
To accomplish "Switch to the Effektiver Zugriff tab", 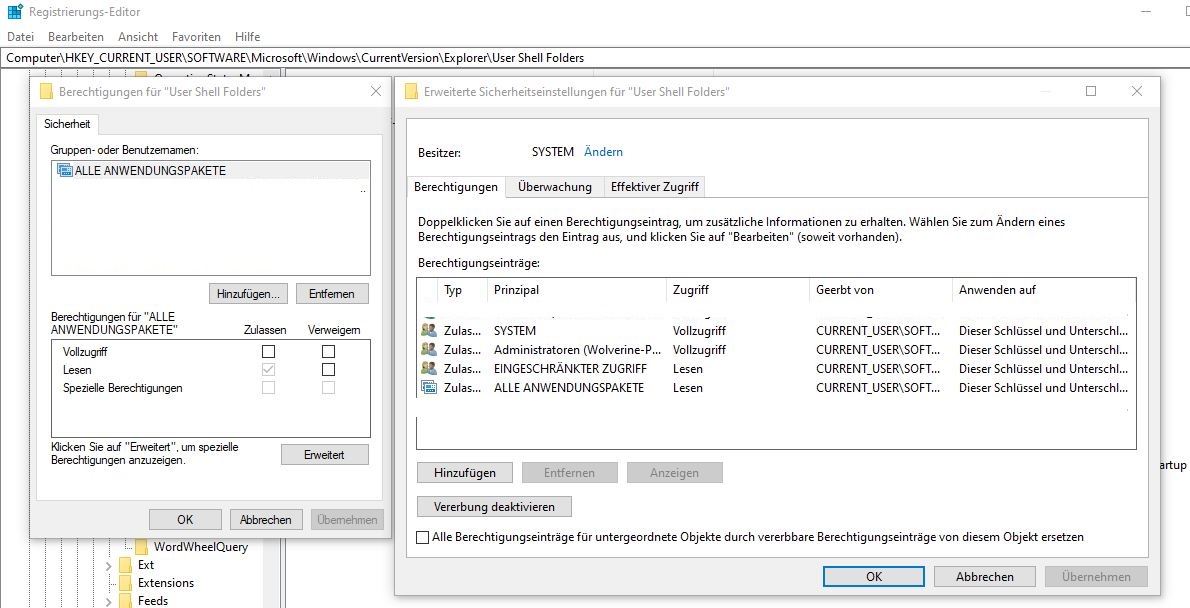I will (654, 186).
